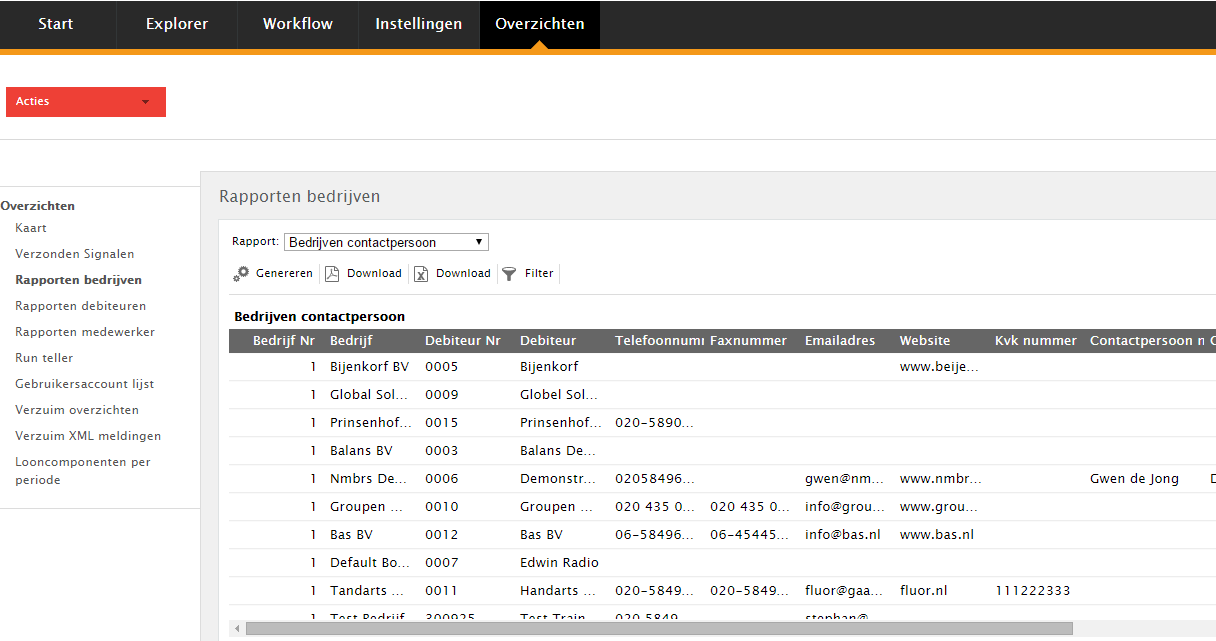This screenshot has width=1216, height=641.
Task: Click the Edwin Radio debiteur cell
Action: (x=559, y=563)
